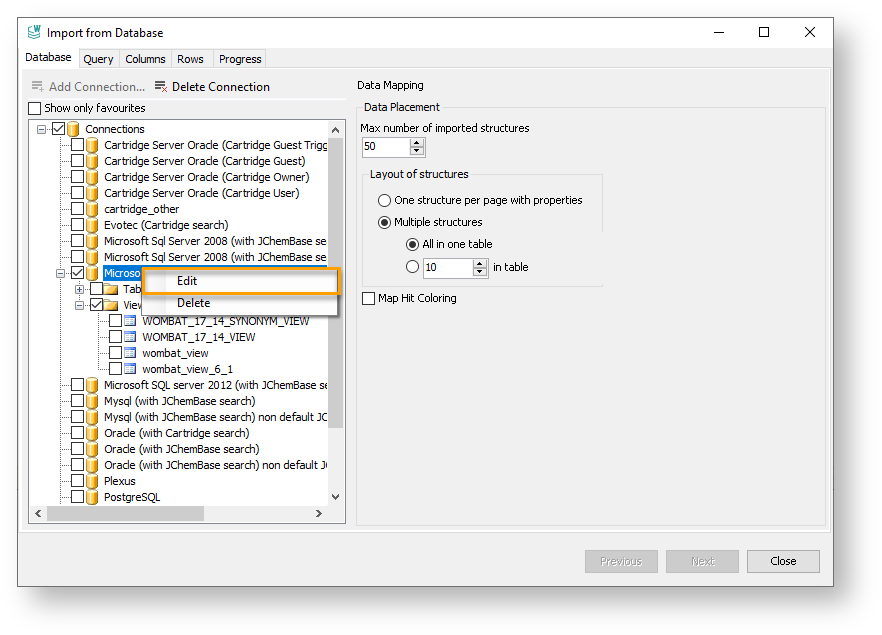Enable Show only favourites checkbox
This screenshot has height=635, width=882.
click(35, 108)
